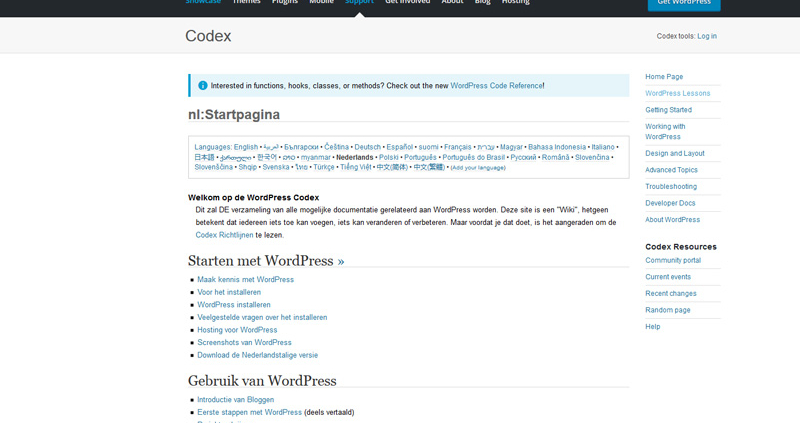
Task: Open Community portal under Codex Resources
Action: tap(673, 260)
